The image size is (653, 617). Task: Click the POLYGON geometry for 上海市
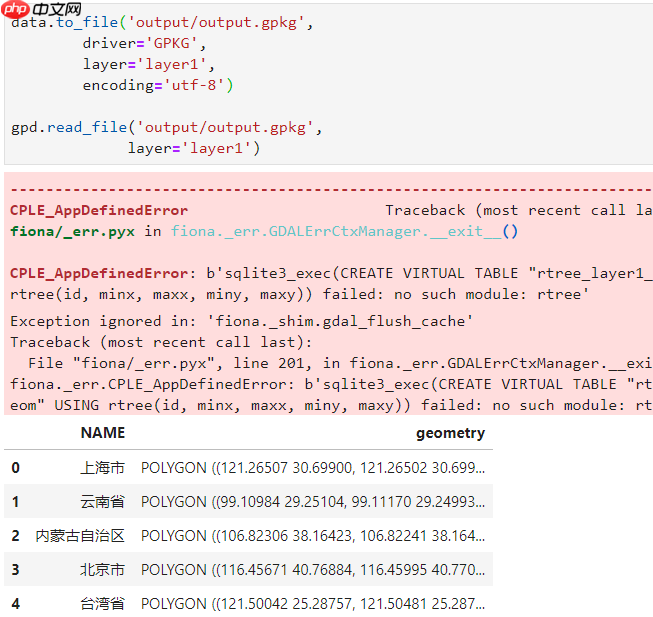pyautogui.click(x=313, y=468)
